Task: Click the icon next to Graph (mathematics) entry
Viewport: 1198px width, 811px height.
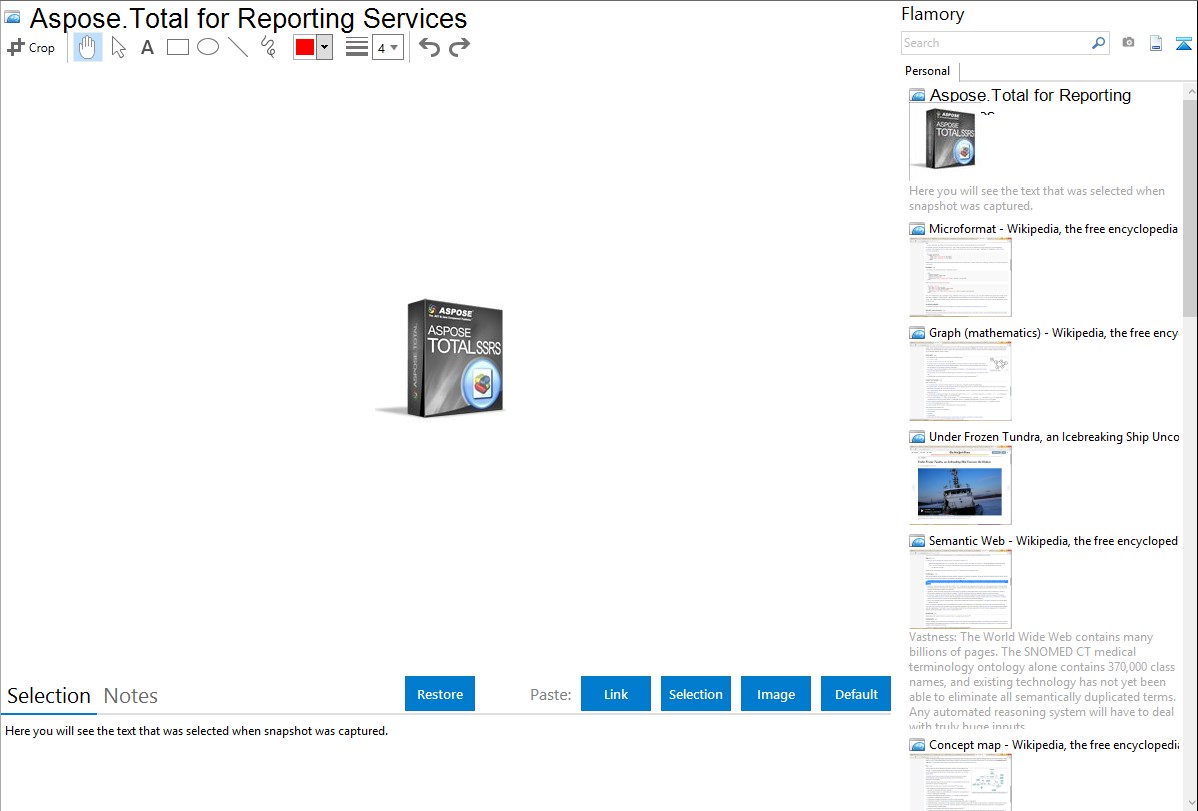Action: [x=917, y=333]
